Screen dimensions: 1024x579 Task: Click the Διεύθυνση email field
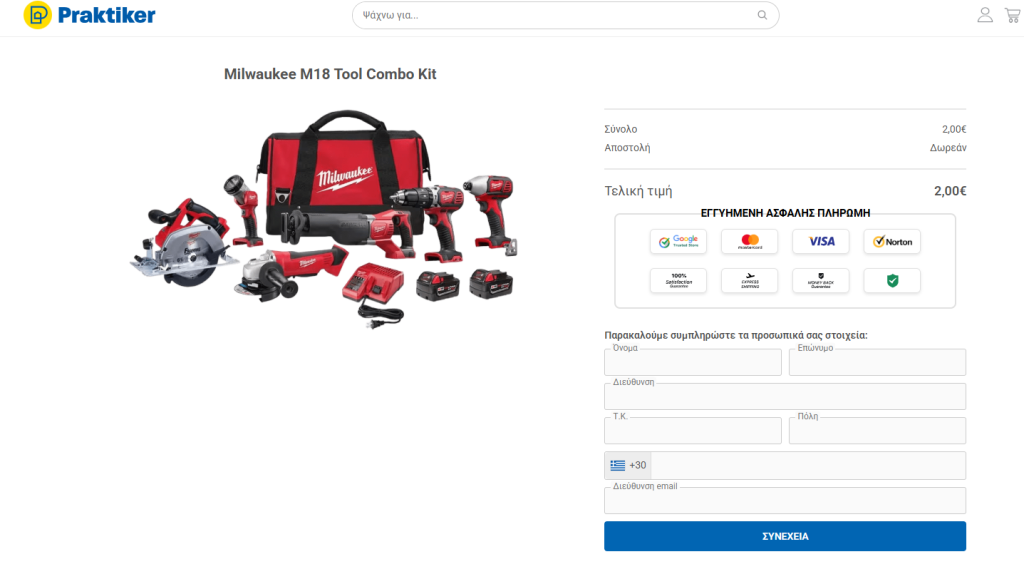pos(785,501)
